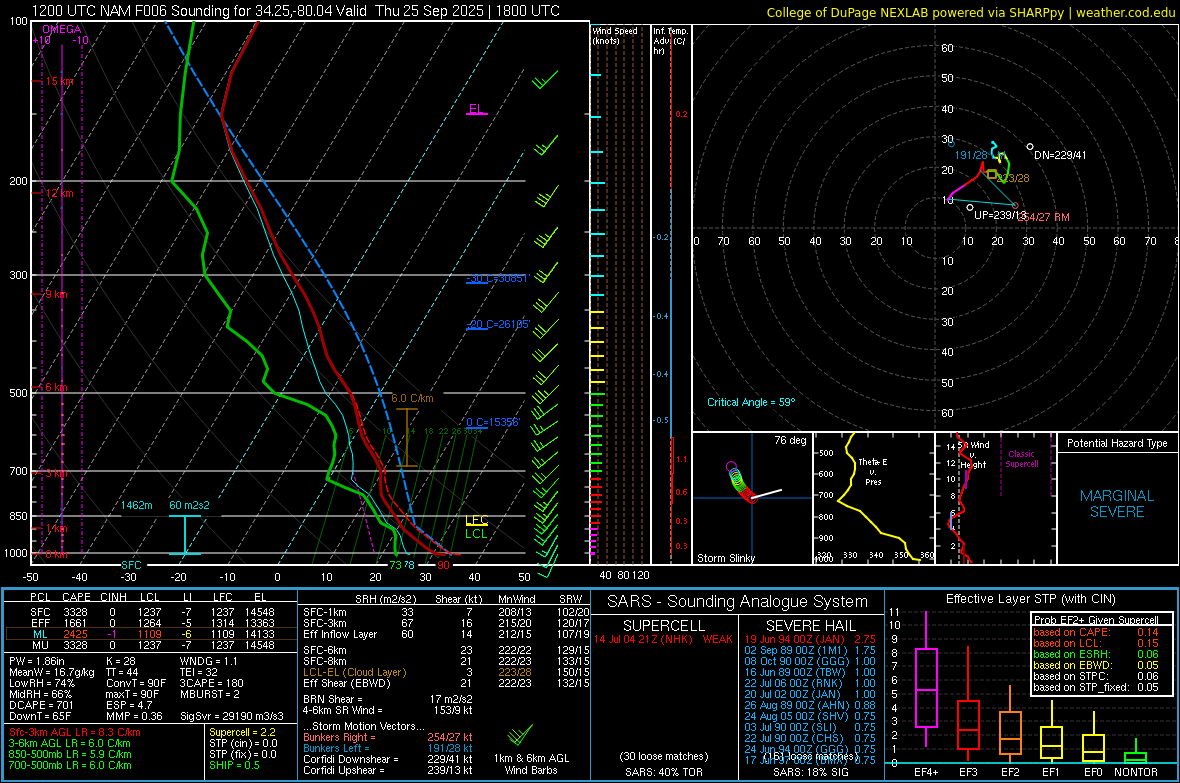Click the SHIP = 0.5 parameter

coord(235,765)
